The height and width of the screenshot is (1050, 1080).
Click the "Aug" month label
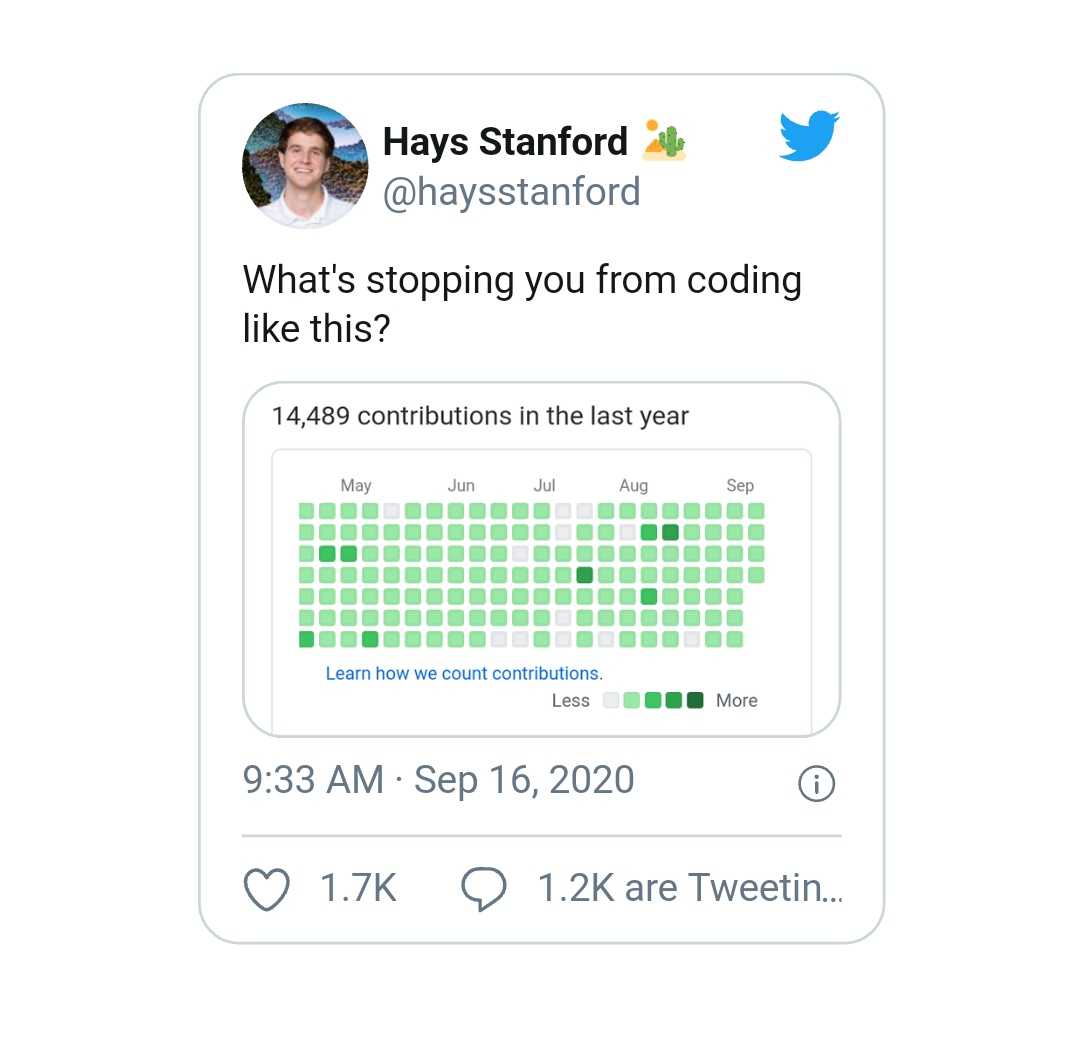(633, 485)
